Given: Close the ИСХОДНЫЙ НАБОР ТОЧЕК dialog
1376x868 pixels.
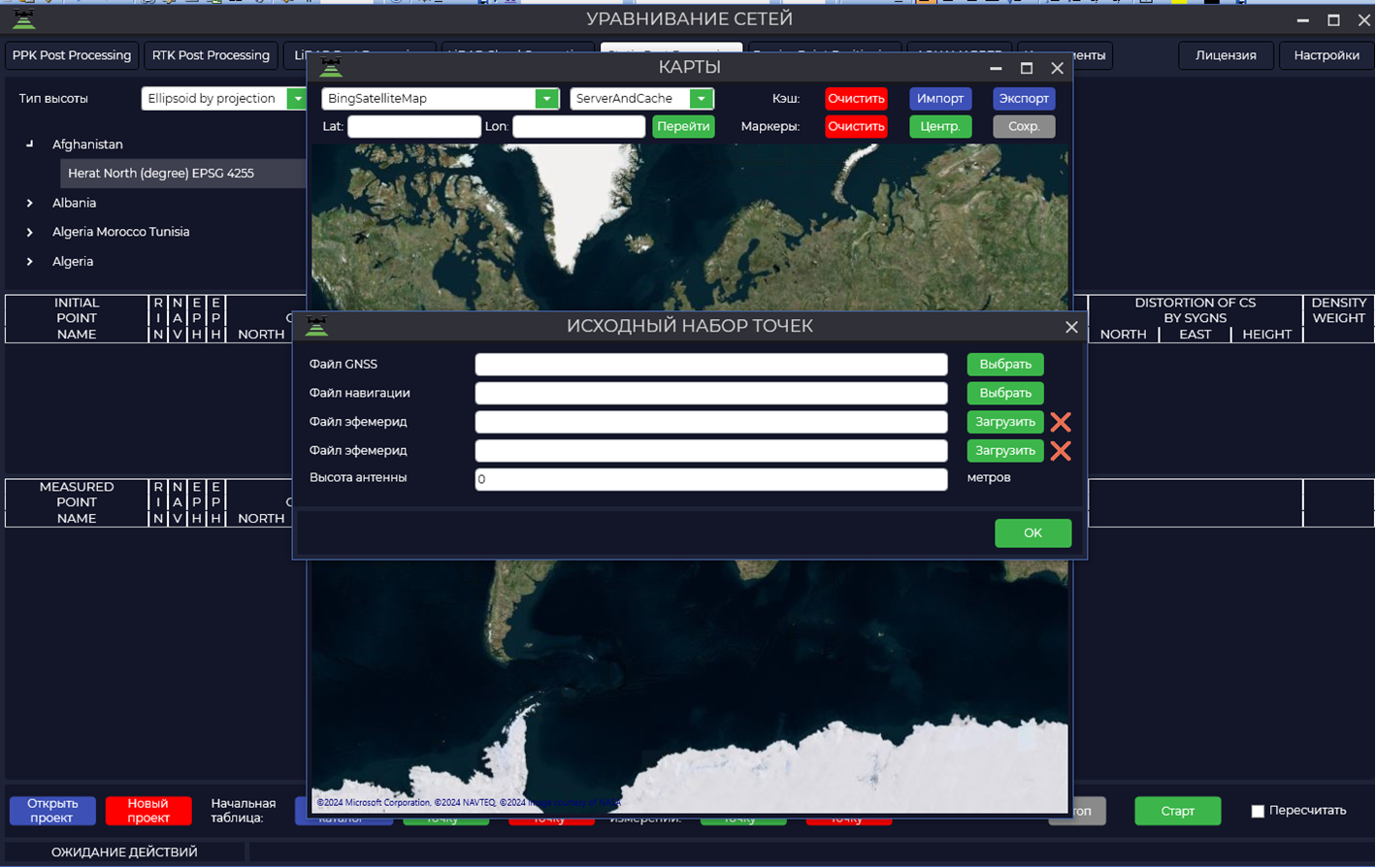Looking at the screenshot, I should 1071,327.
